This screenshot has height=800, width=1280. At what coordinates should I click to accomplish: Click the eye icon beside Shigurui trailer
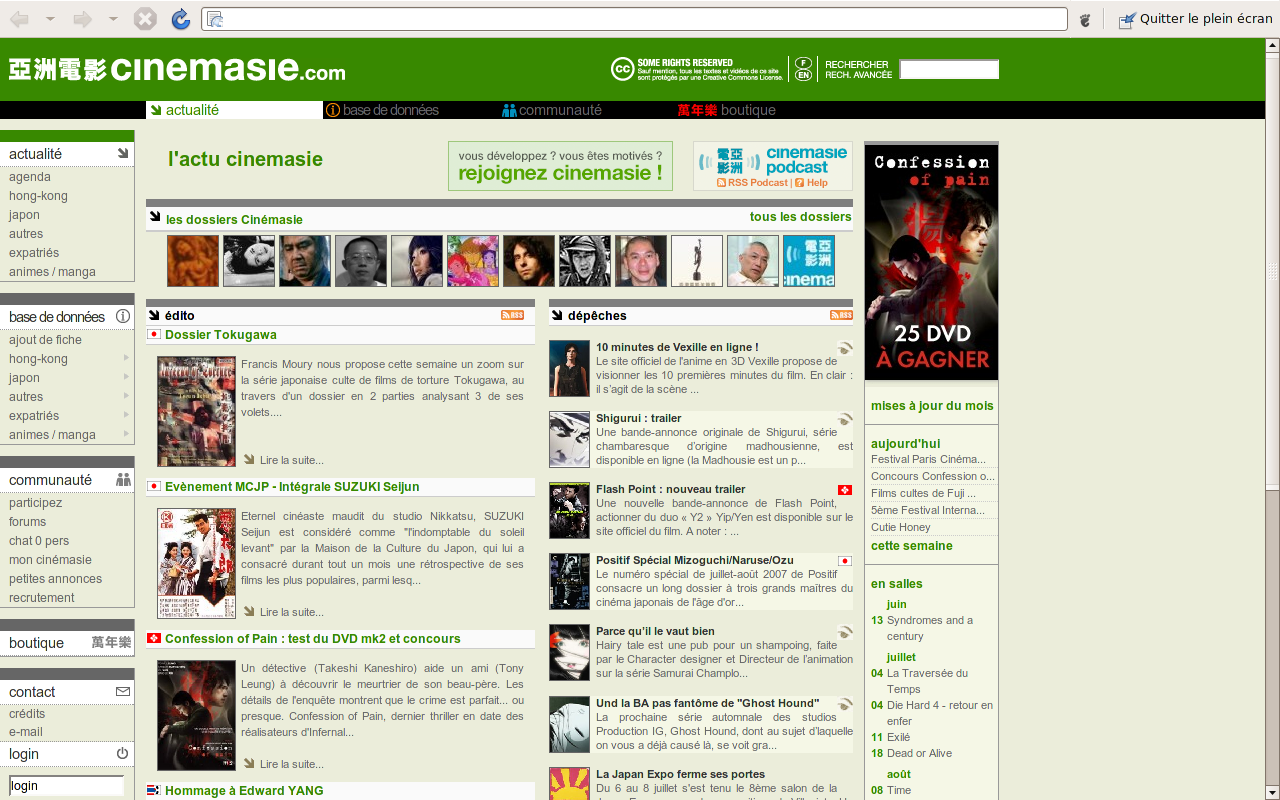pyautogui.click(x=844, y=419)
